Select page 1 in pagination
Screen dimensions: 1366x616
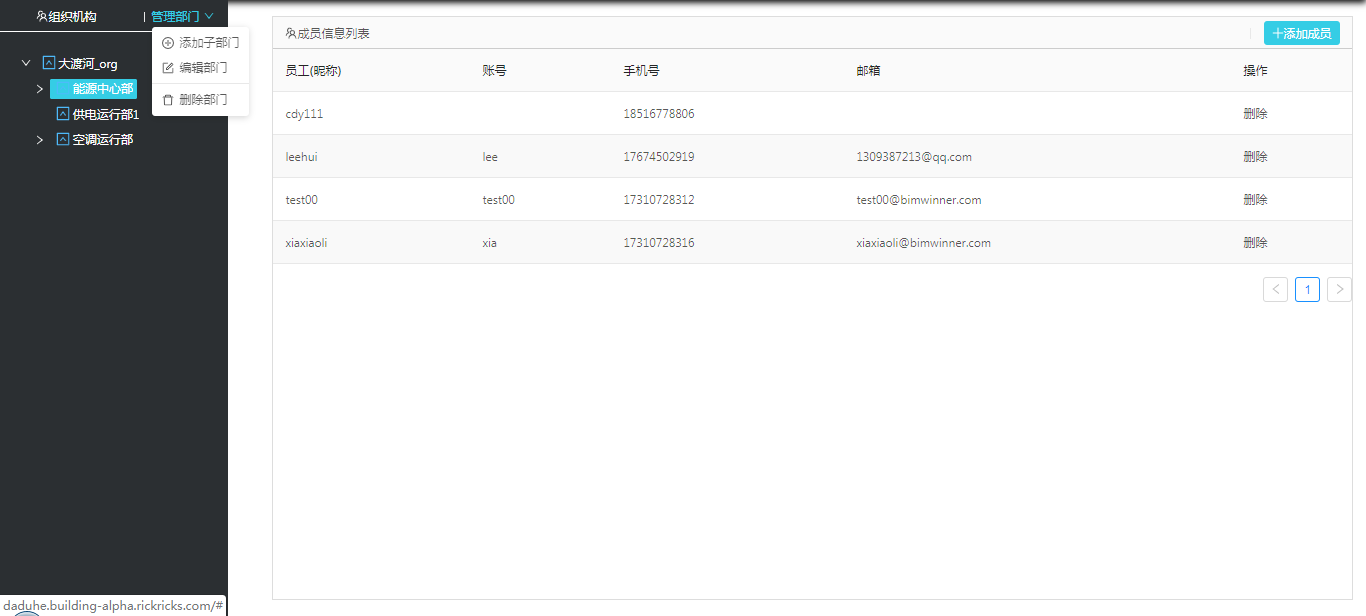coord(1307,290)
